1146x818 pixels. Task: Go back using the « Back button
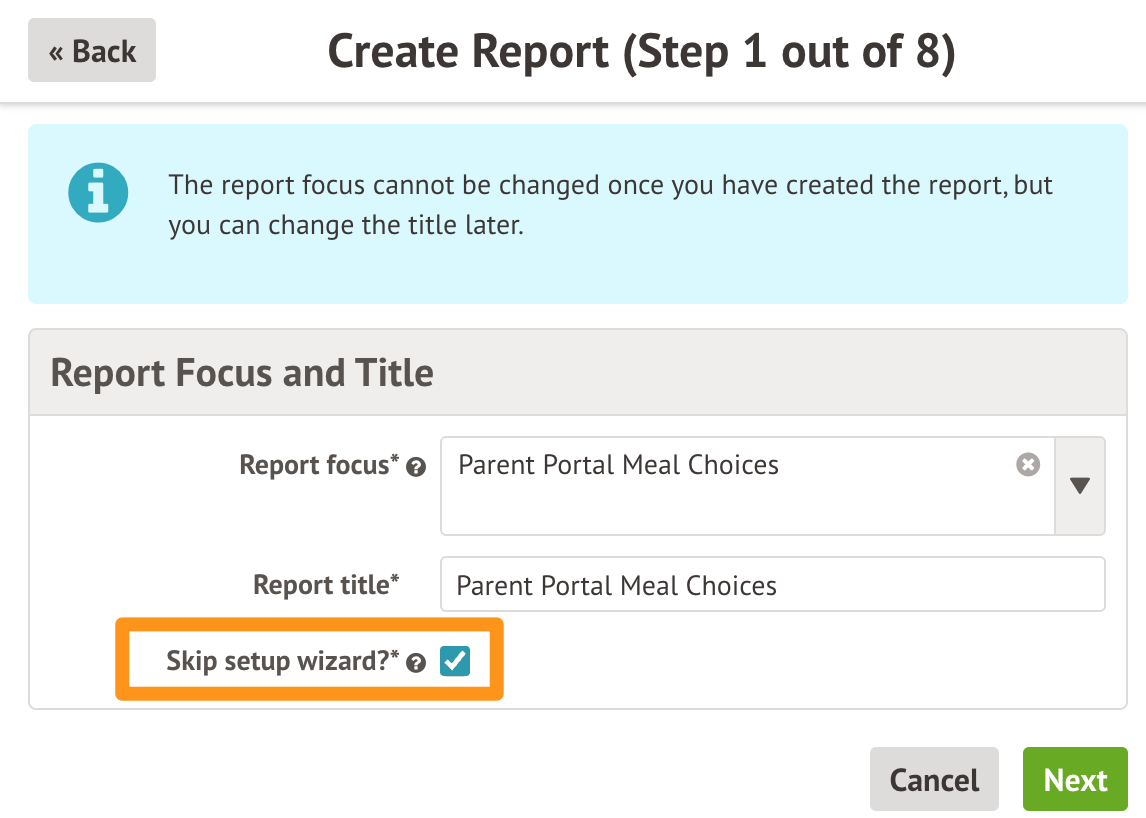coord(92,50)
